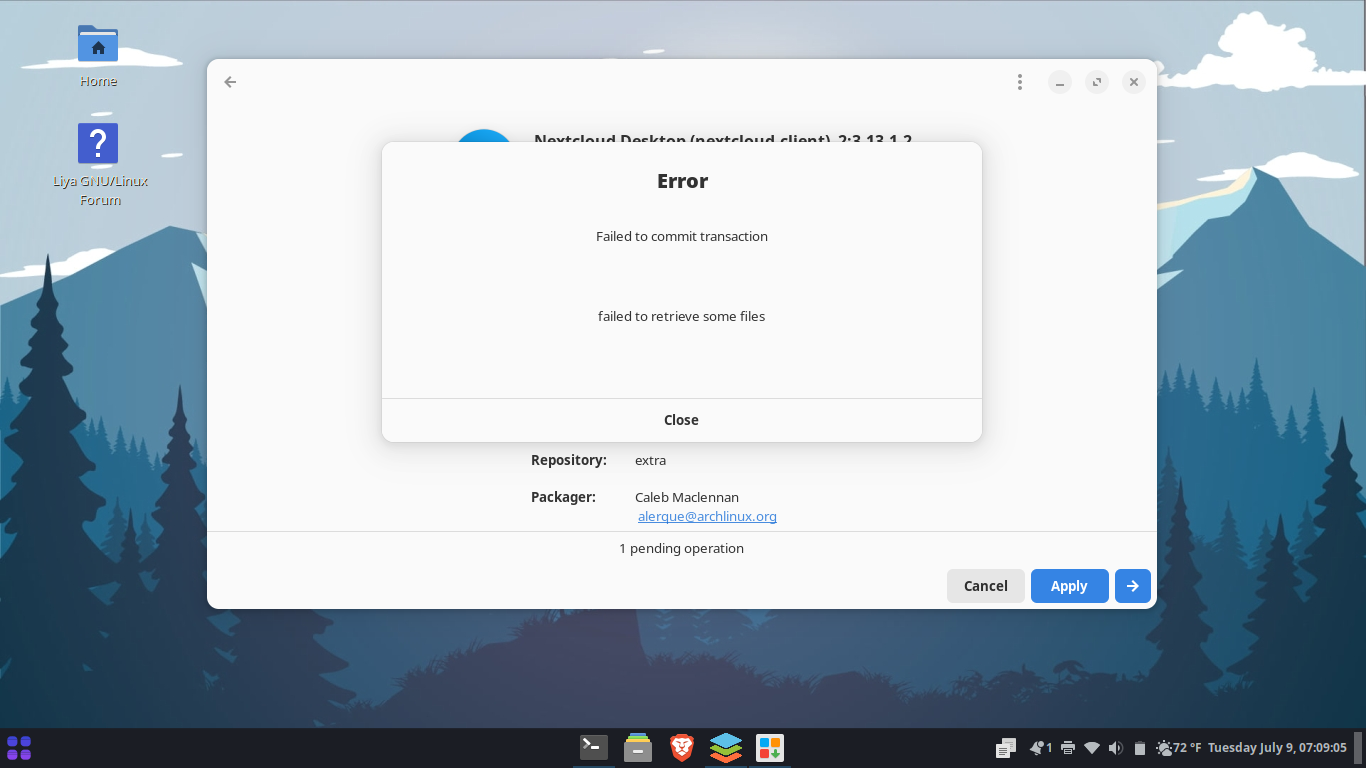Click the Apply button

tap(1069, 586)
